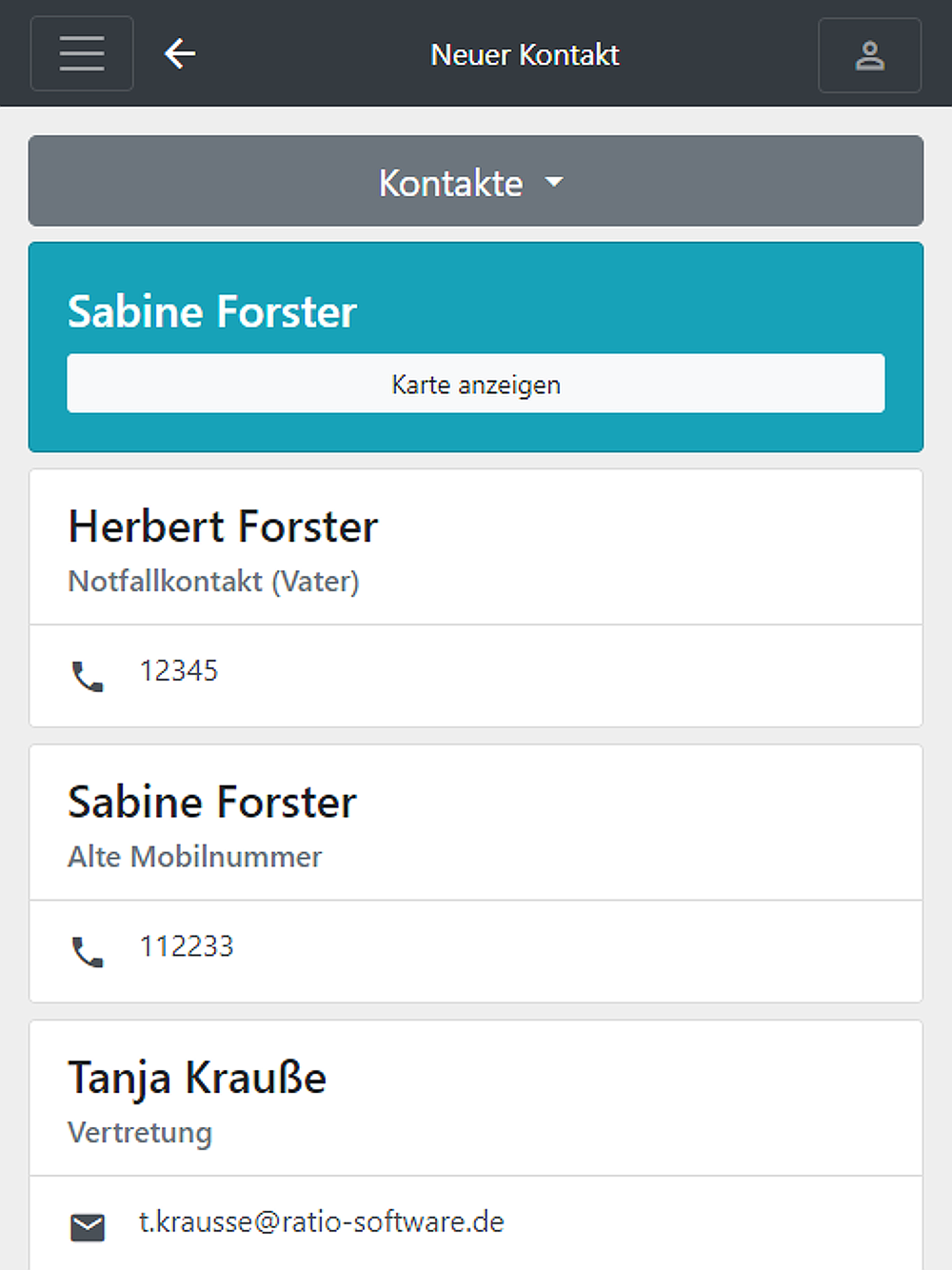Select the Tanja Krauße contact name
The image size is (952, 1270).
[x=197, y=1078]
